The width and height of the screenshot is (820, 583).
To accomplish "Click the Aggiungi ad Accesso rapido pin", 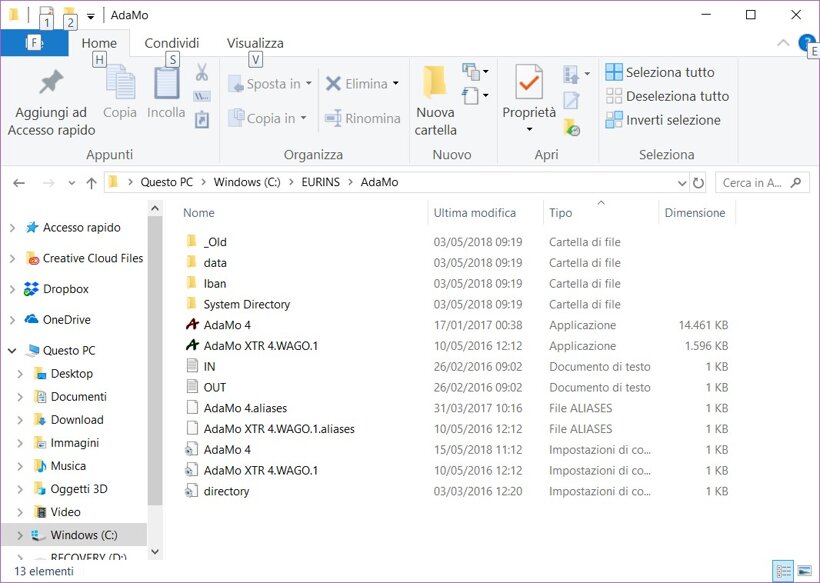I will point(51,83).
